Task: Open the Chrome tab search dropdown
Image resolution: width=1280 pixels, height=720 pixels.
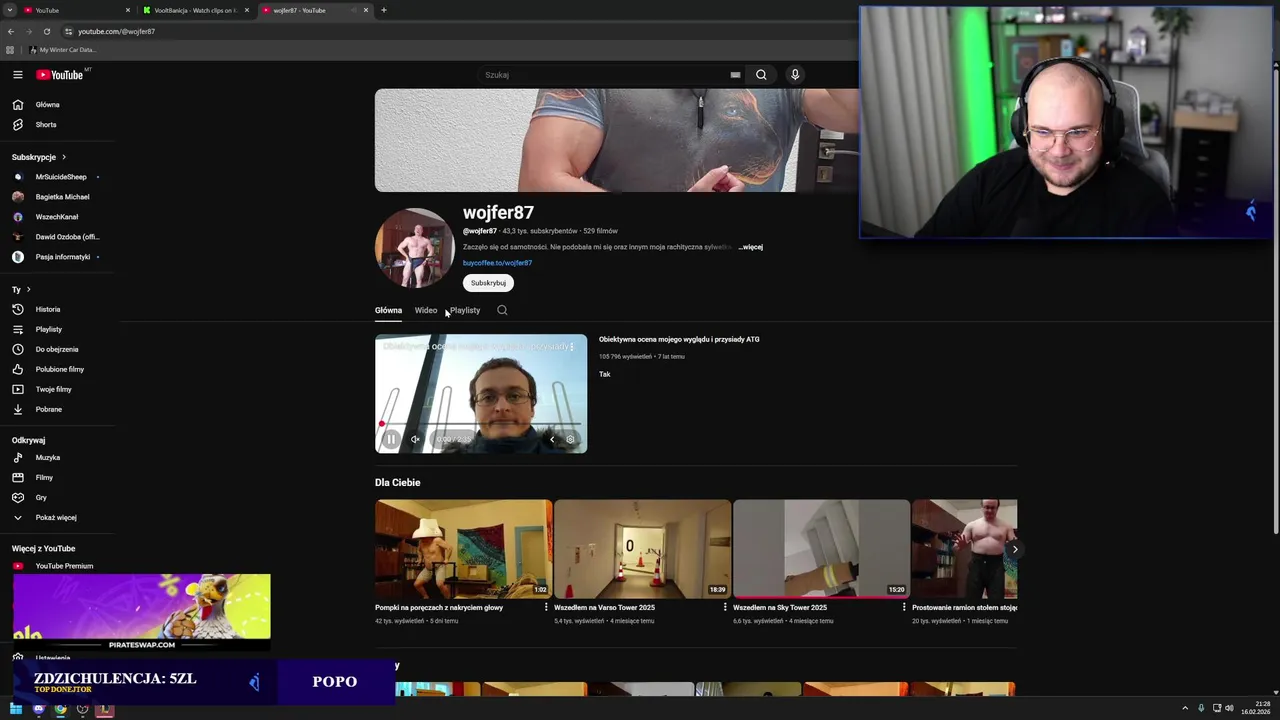Action: [x=10, y=10]
